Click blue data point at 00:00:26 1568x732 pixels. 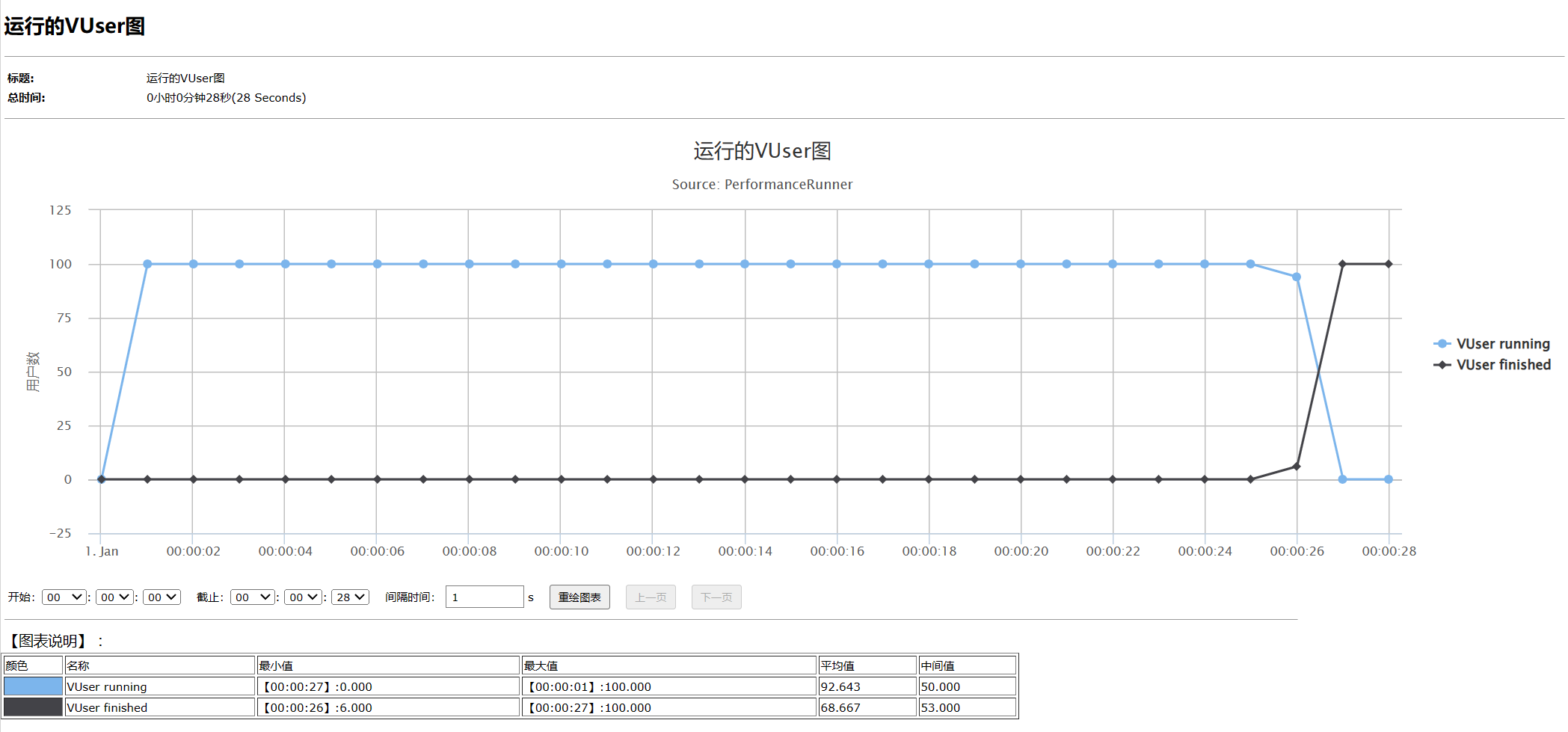(1297, 277)
